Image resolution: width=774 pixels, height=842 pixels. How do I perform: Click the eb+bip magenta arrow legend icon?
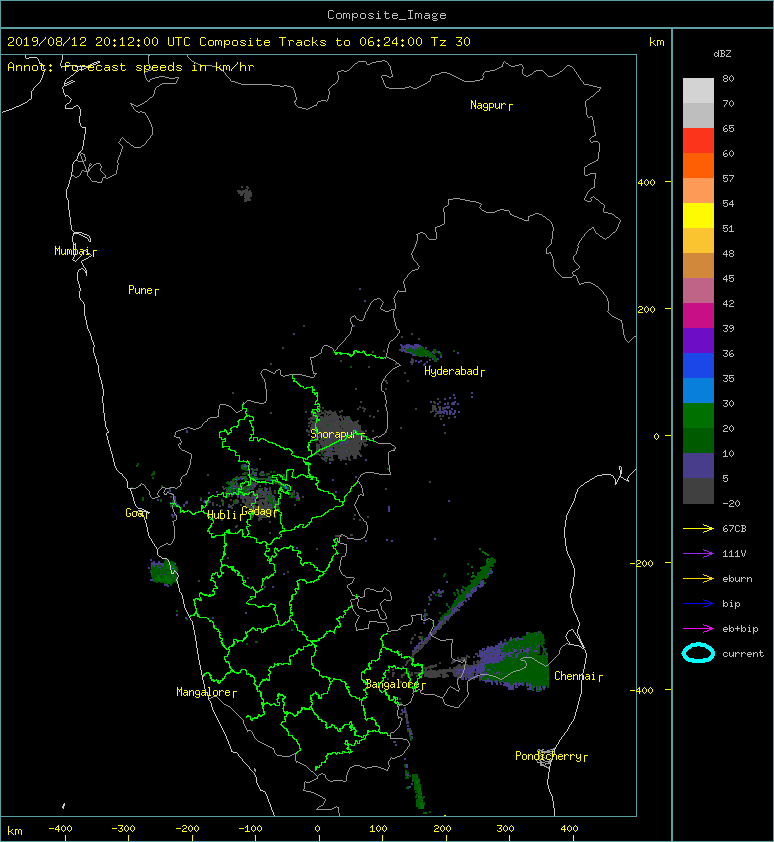point(698,628)
